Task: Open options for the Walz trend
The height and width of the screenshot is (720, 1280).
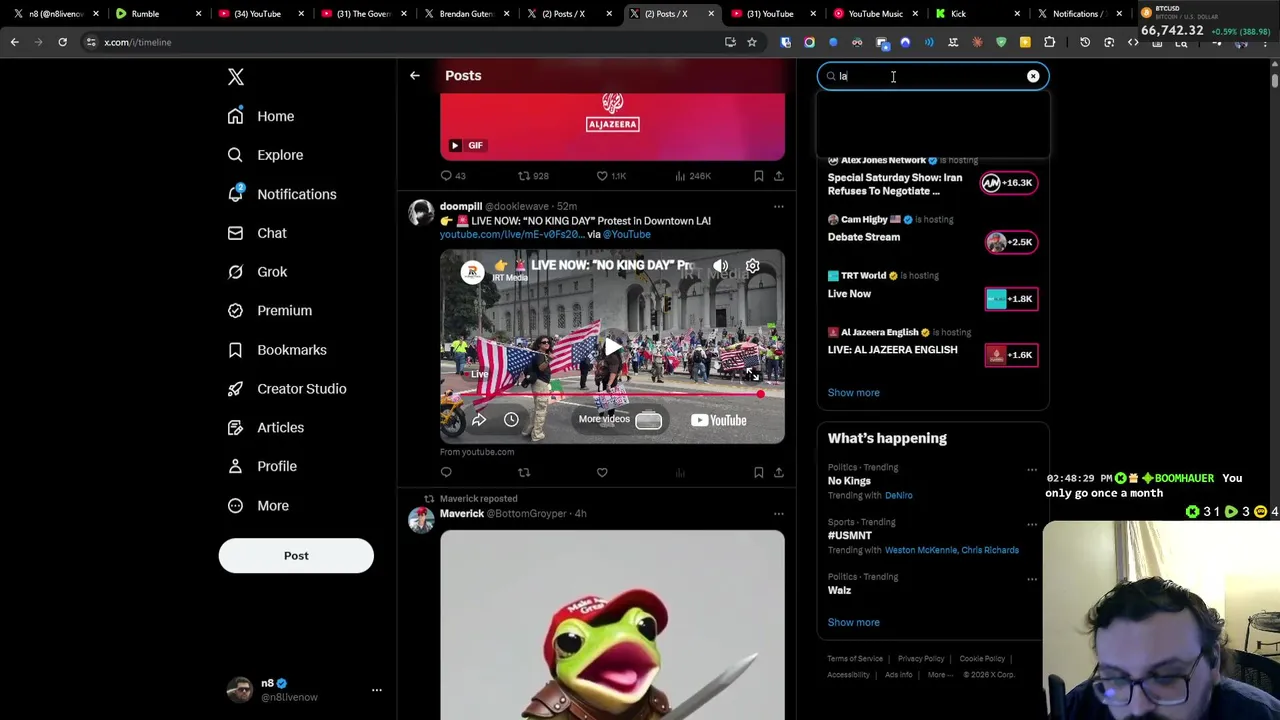Action: [1032, 580]
